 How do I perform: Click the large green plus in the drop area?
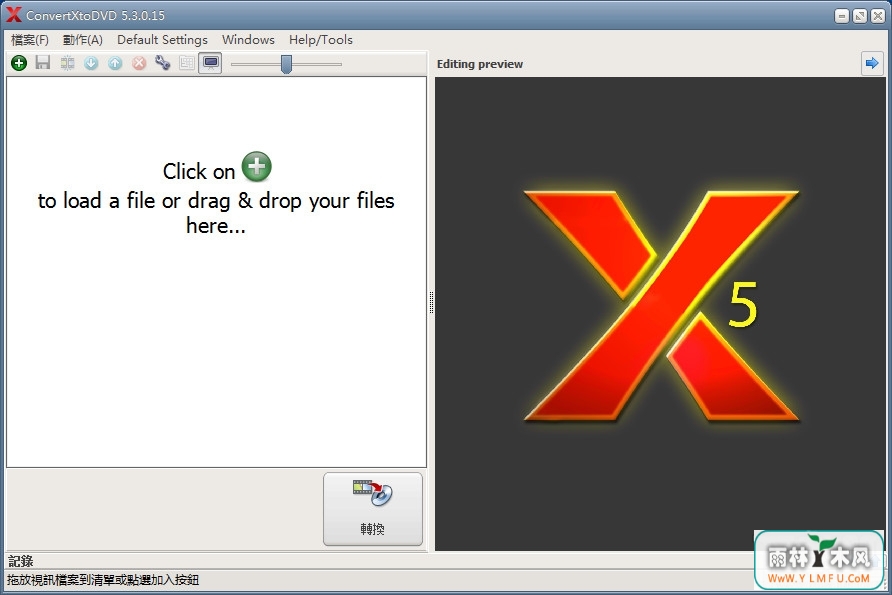257,167
